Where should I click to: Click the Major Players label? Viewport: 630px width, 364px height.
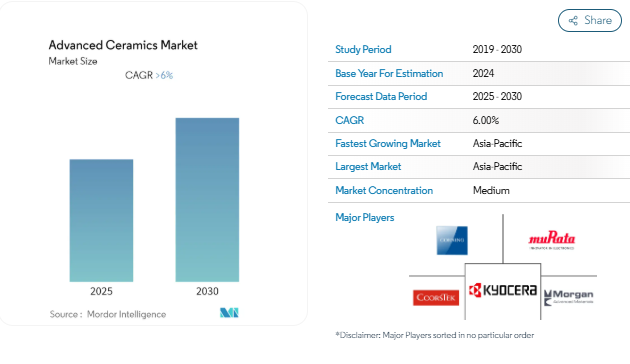point(364,217)
